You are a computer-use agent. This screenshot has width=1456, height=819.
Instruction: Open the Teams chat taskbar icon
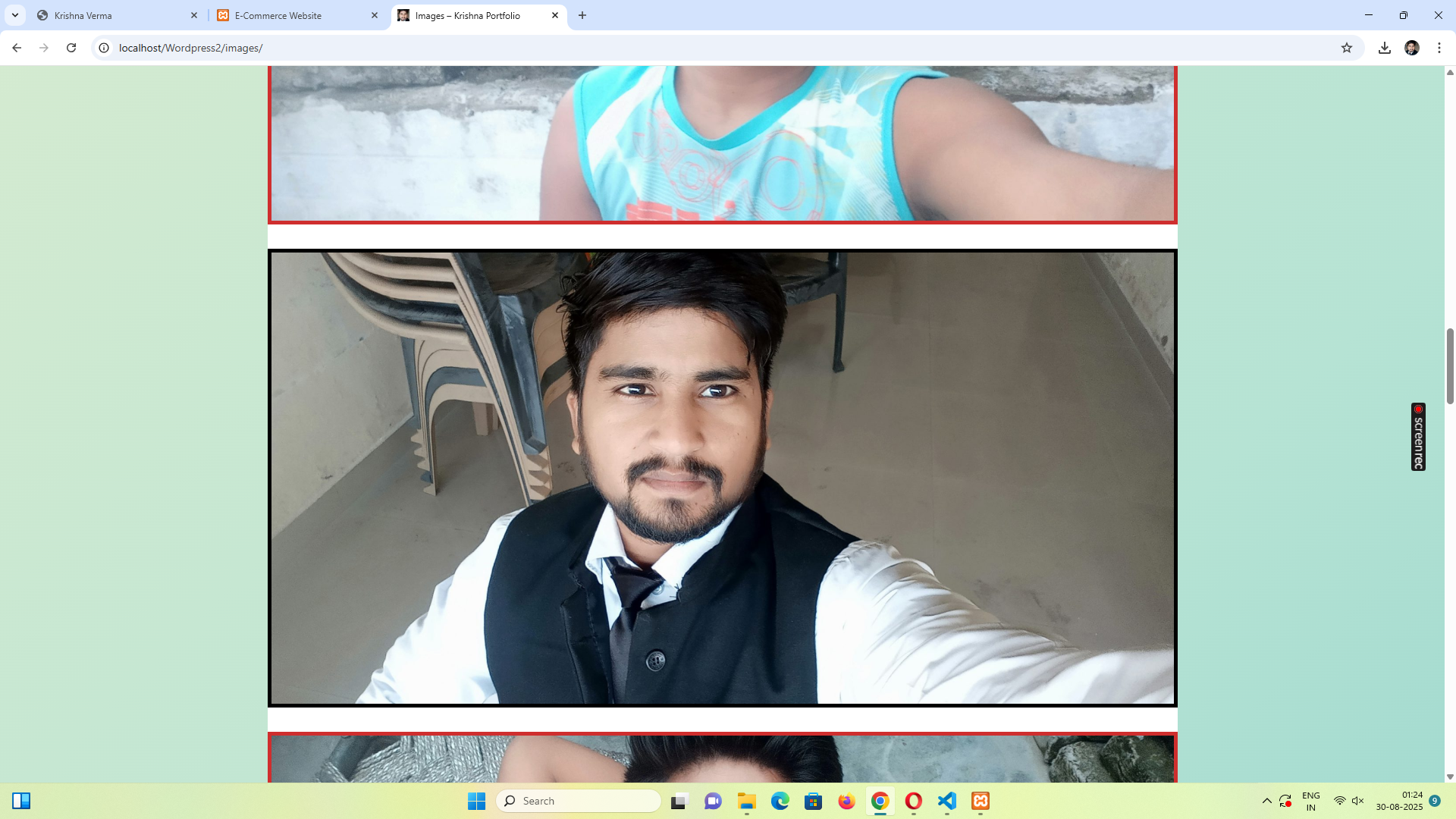click(x=713, y=801)
